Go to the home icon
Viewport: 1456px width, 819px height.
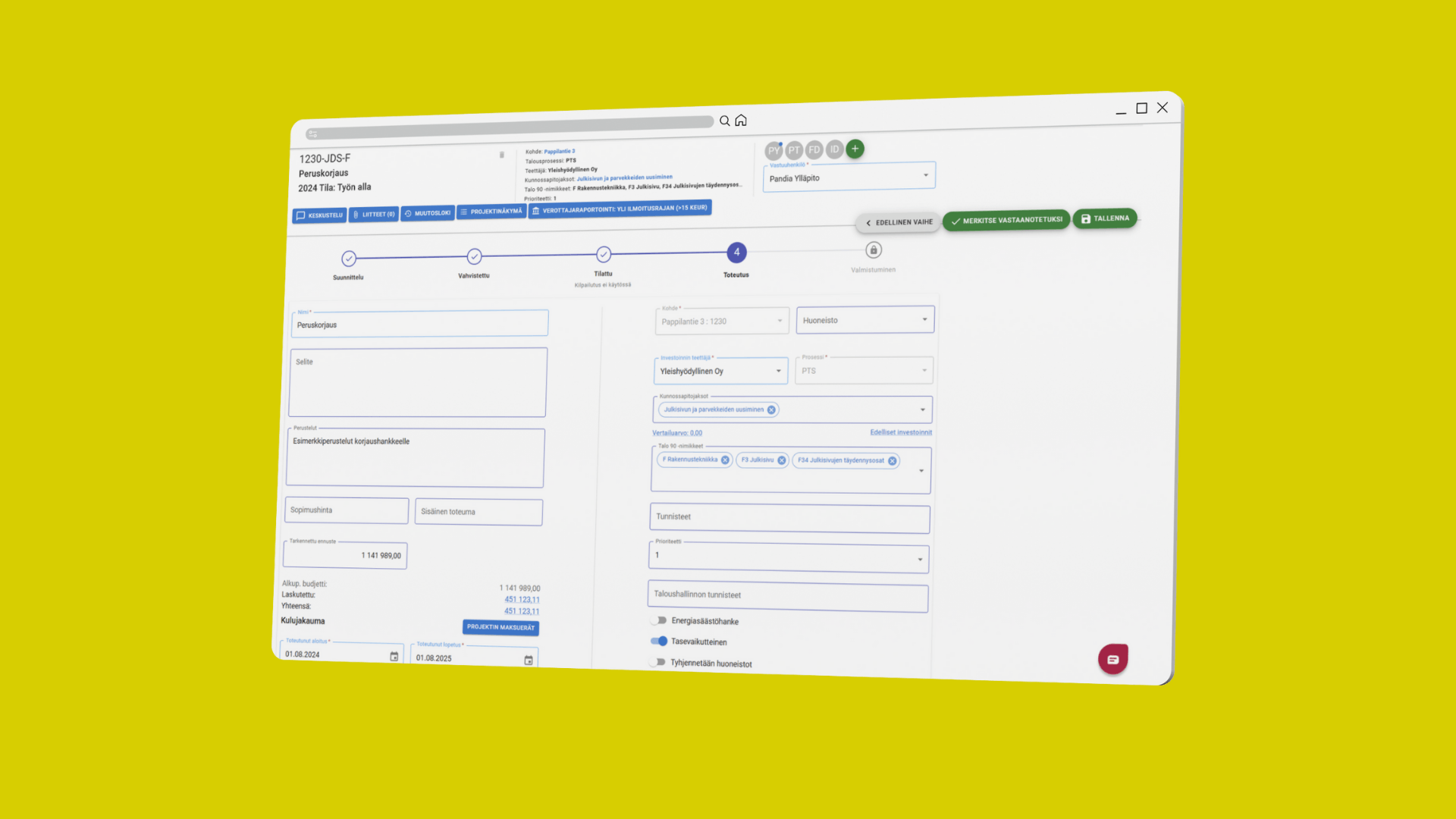click(x=741, y=120)
